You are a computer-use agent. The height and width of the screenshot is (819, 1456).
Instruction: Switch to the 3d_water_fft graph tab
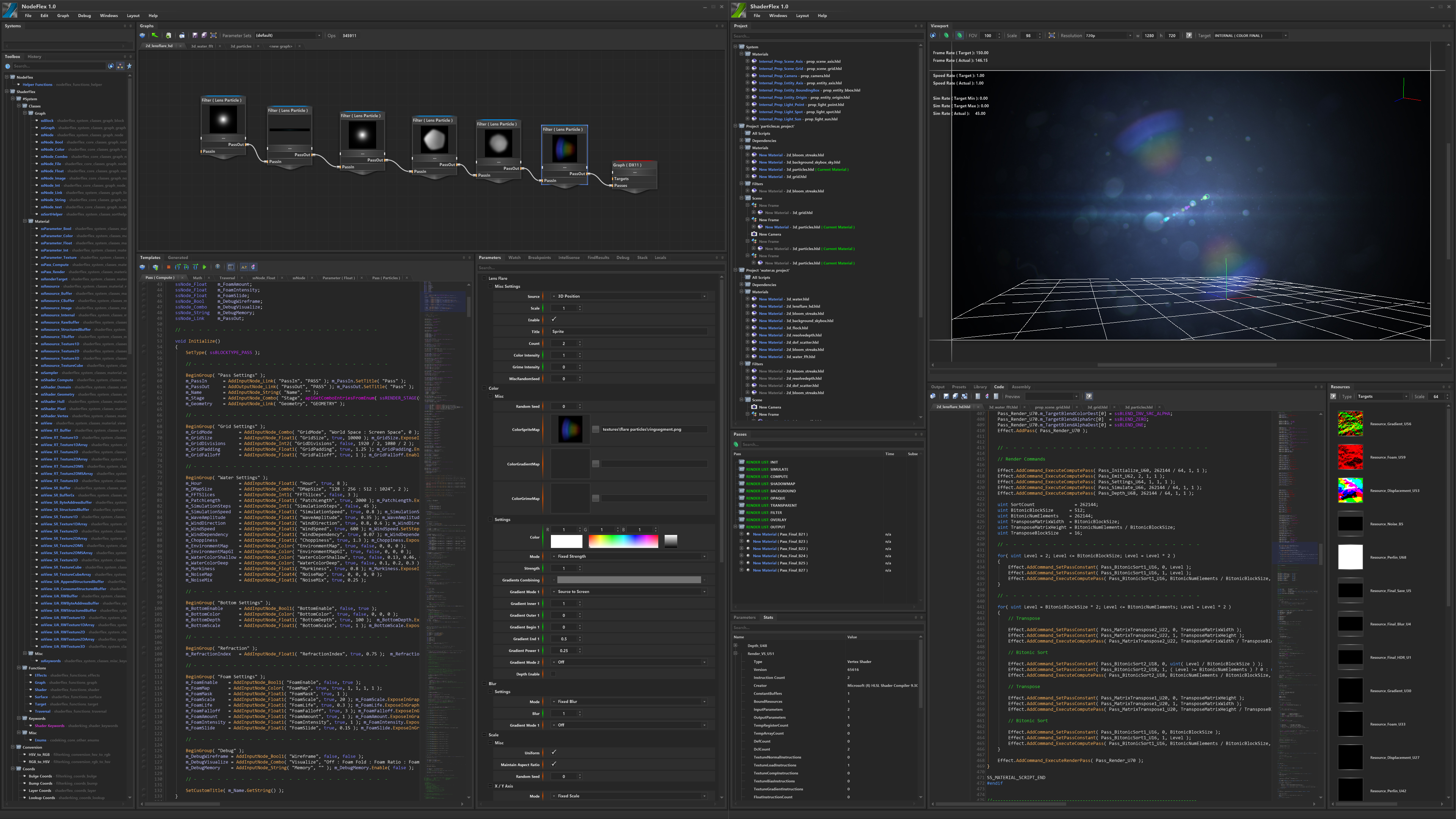click(202, 46)
